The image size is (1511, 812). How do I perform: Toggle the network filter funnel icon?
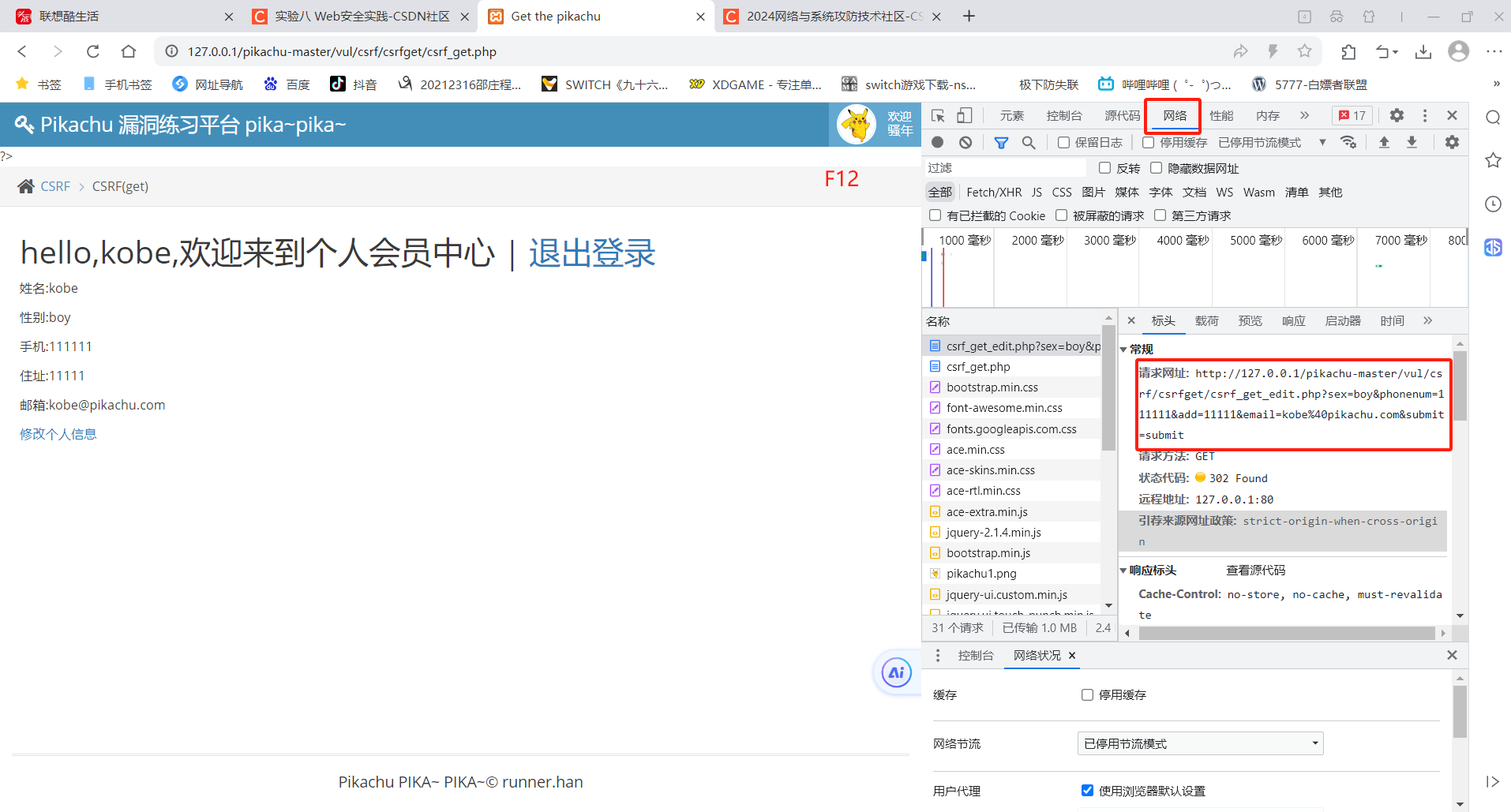coord(1001,143)
